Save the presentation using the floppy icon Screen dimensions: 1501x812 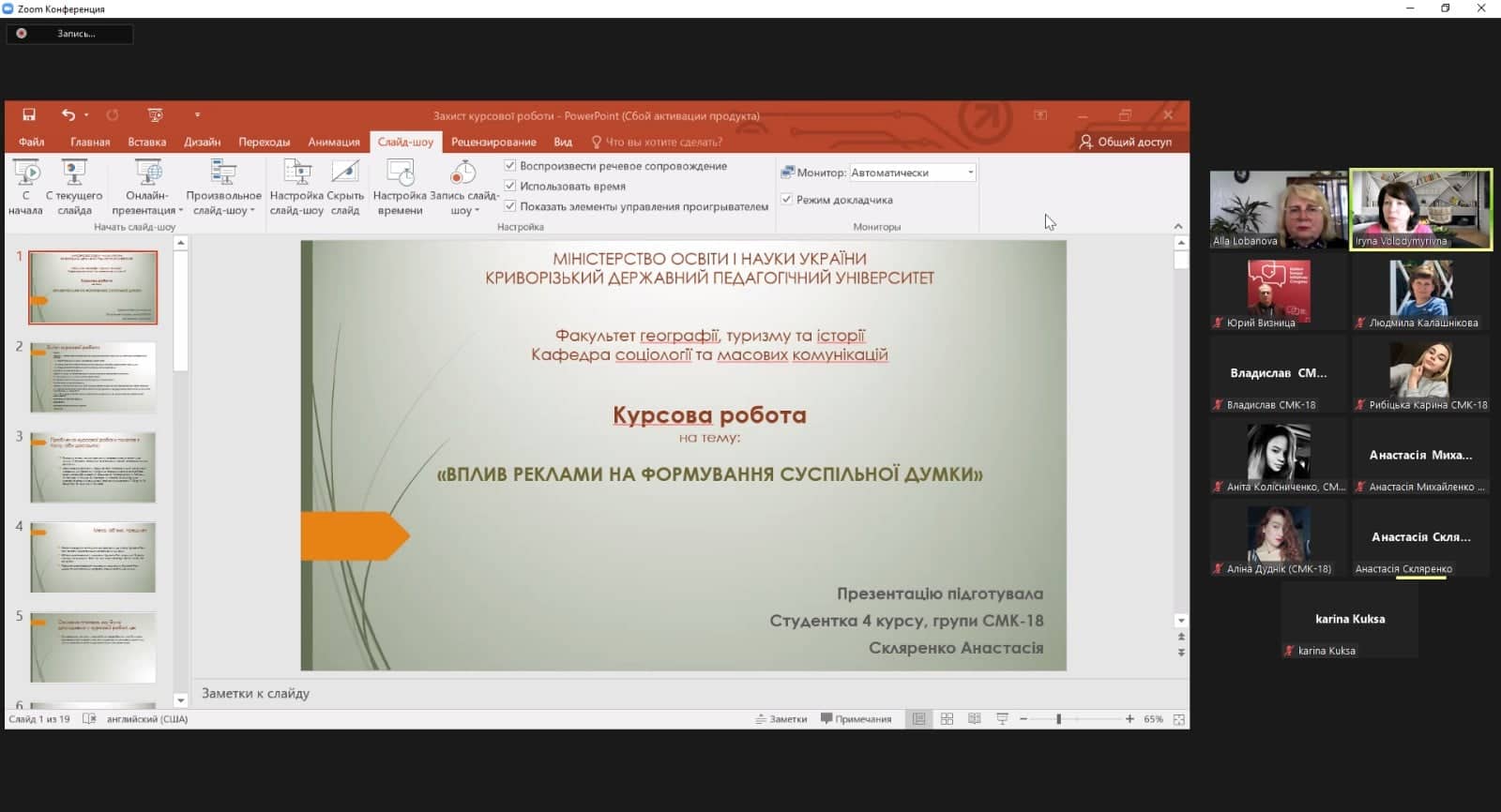coord(29,115)
